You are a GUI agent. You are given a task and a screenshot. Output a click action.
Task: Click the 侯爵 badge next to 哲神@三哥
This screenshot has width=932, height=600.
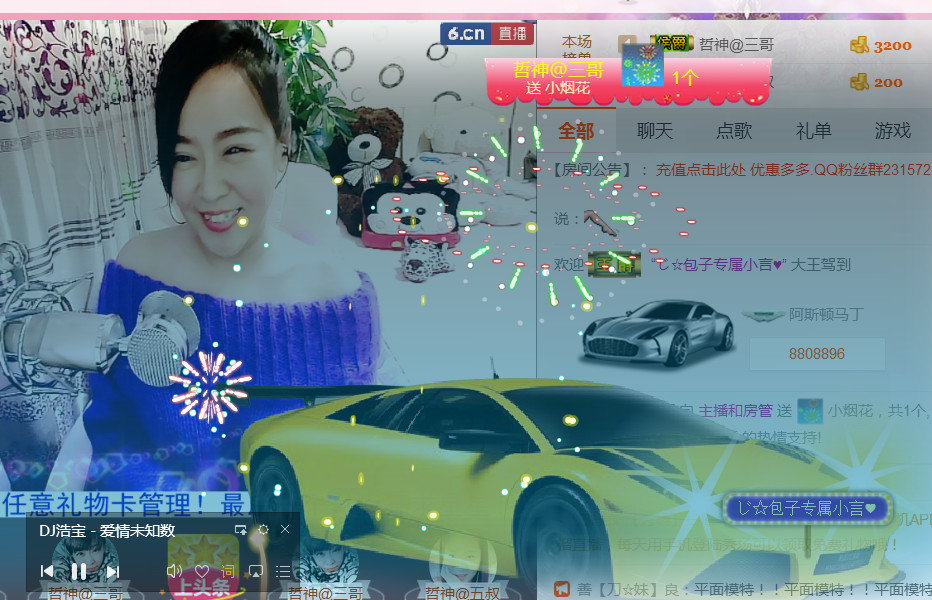click(x=672, y=43)
